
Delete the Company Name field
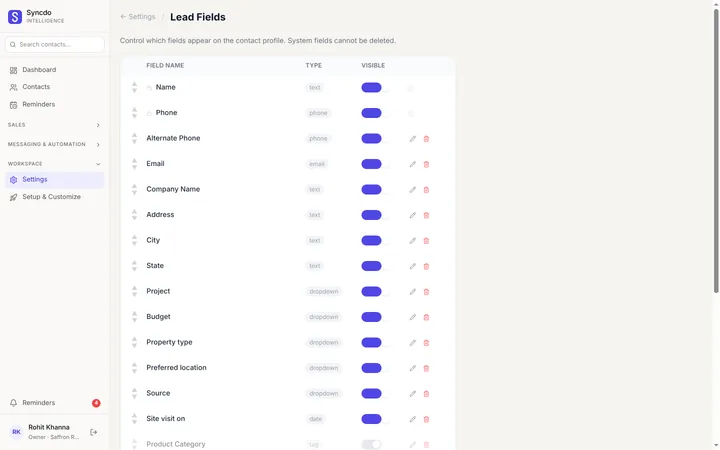coord(426,190)
